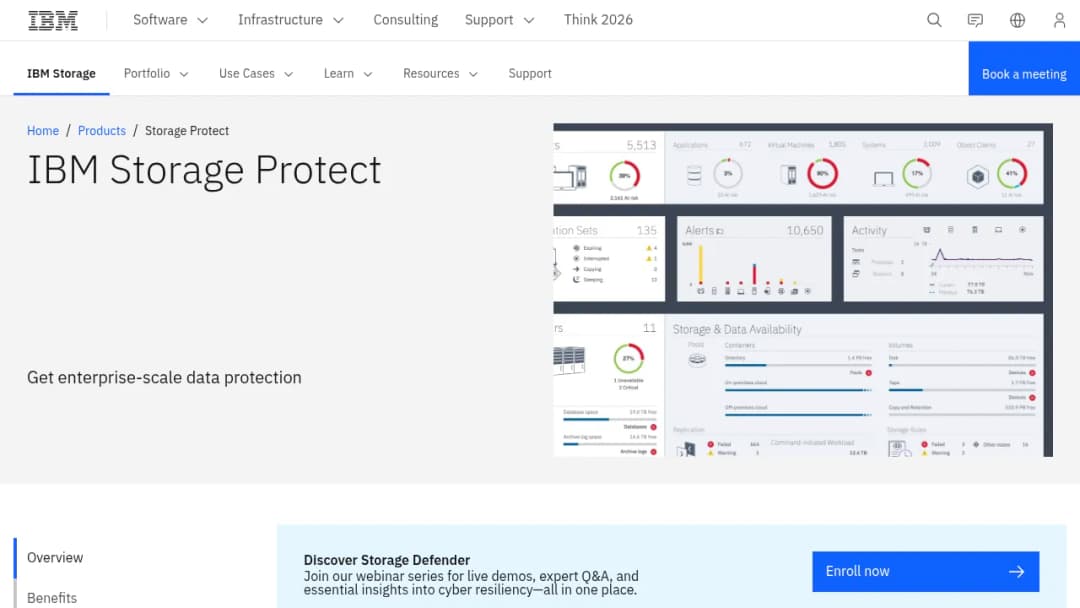
Task: Click the Discover Storage Defender heading
Action: pos(386,560)
